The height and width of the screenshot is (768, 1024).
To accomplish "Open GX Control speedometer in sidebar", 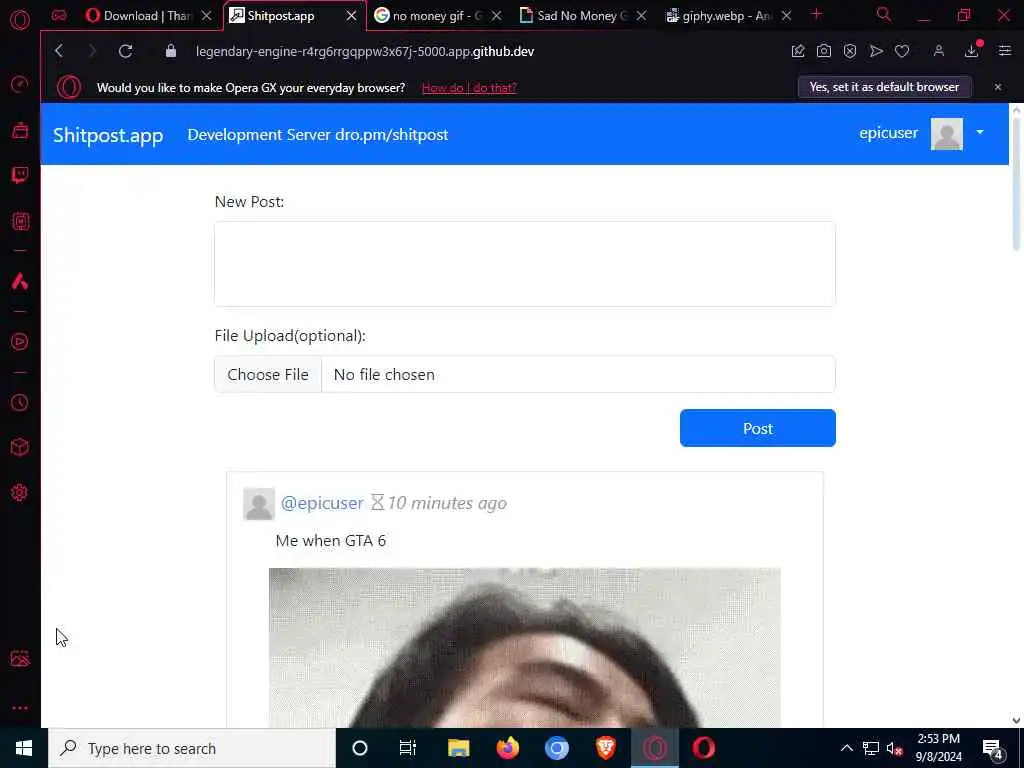I will (20, 84).
